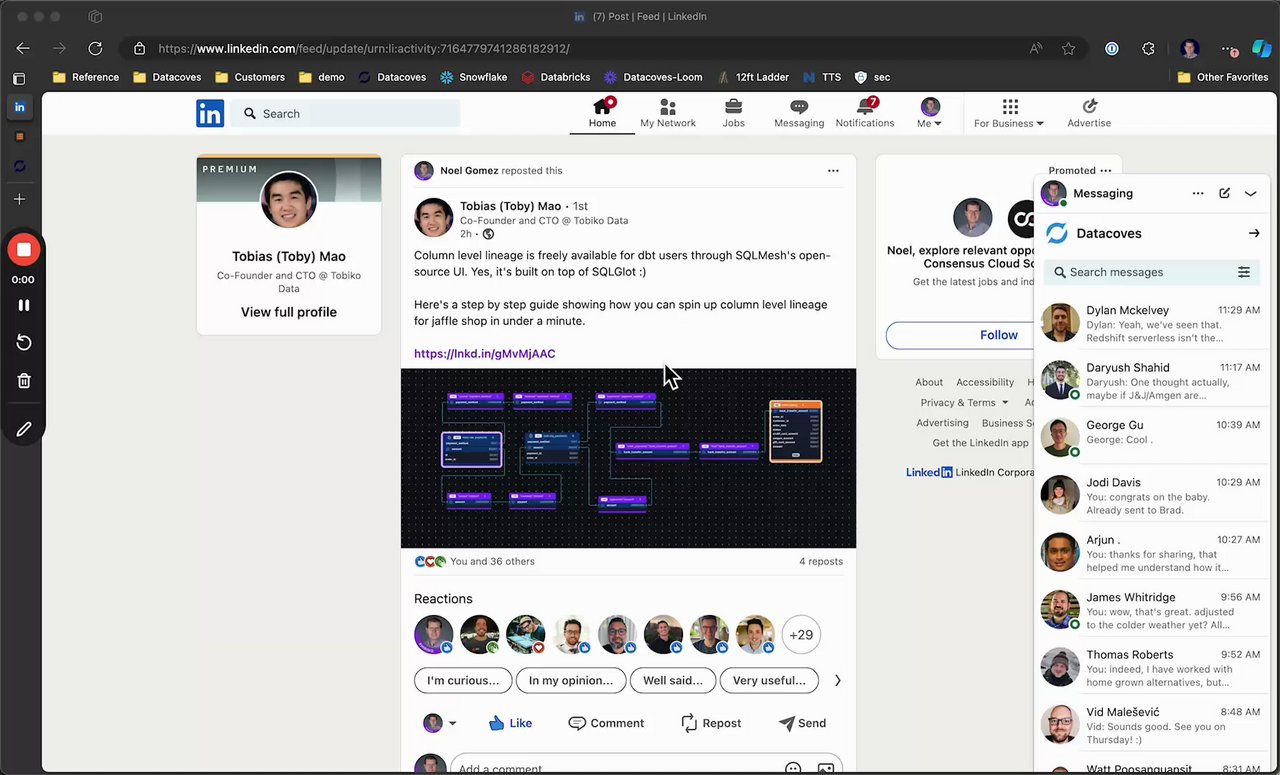Open messaging options three-dot menu
The image size is (1280, 775).
click(1198, 193)
